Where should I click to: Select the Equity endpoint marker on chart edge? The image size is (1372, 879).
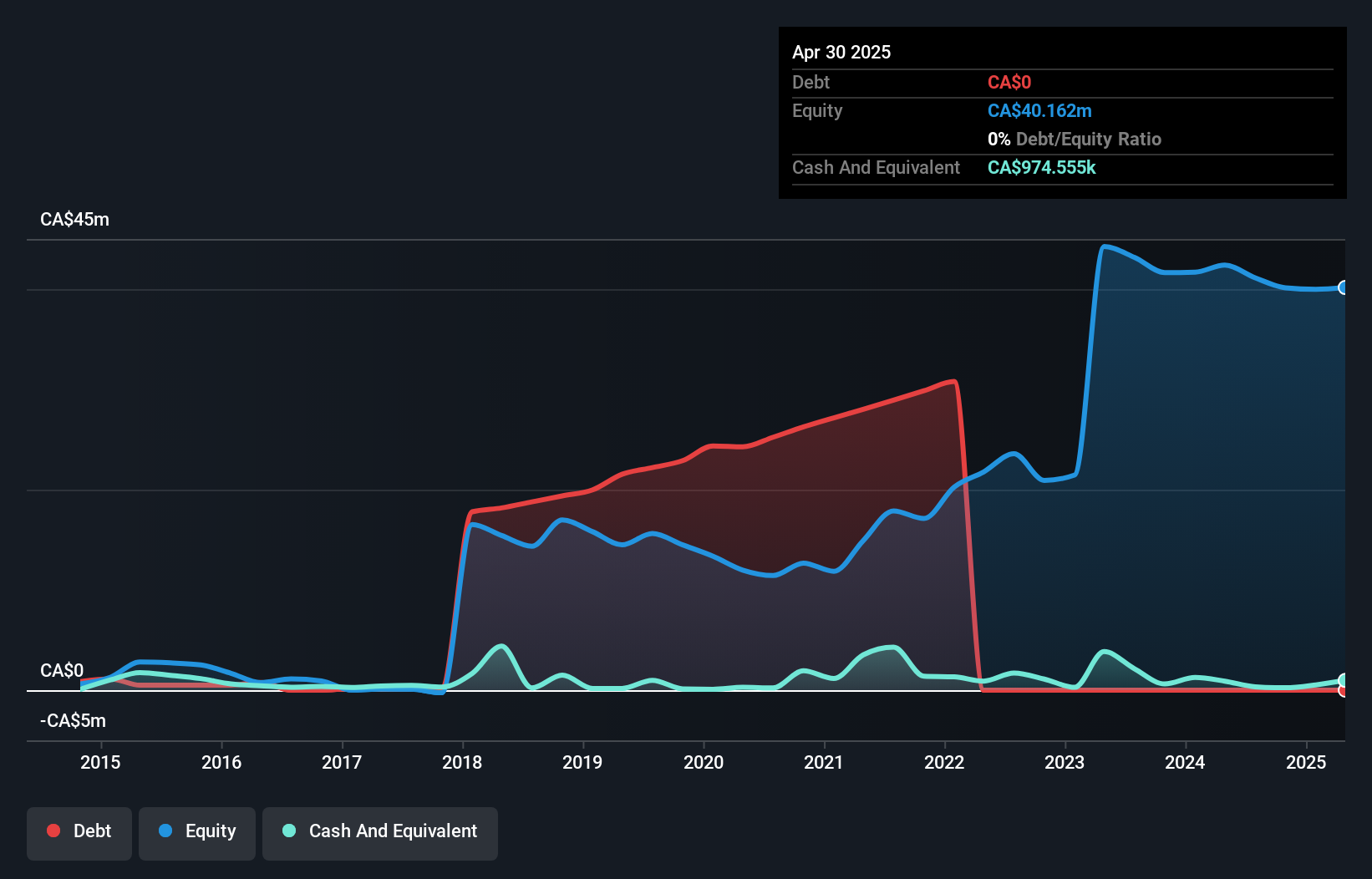(1343, 287)
